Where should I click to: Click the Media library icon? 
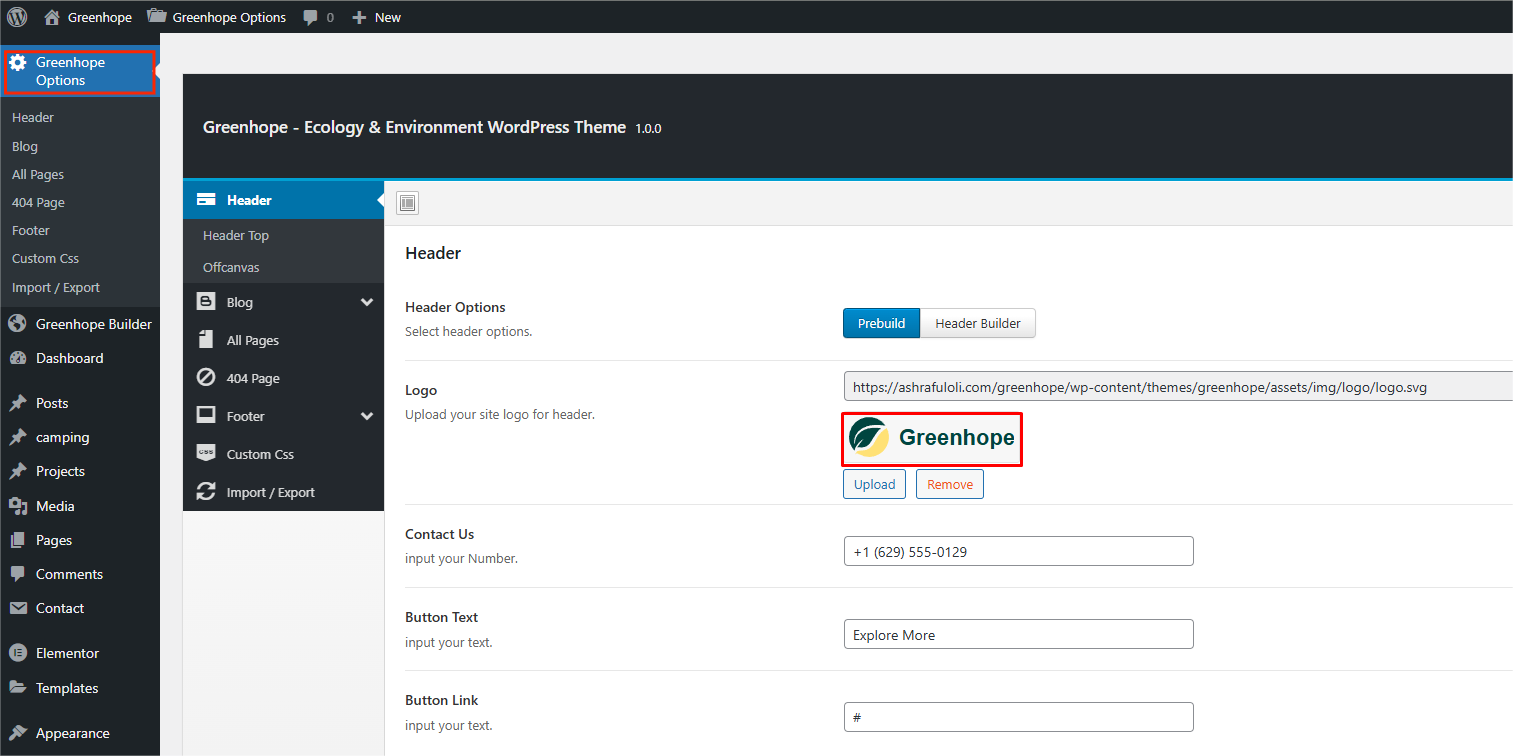click(18, 506)
